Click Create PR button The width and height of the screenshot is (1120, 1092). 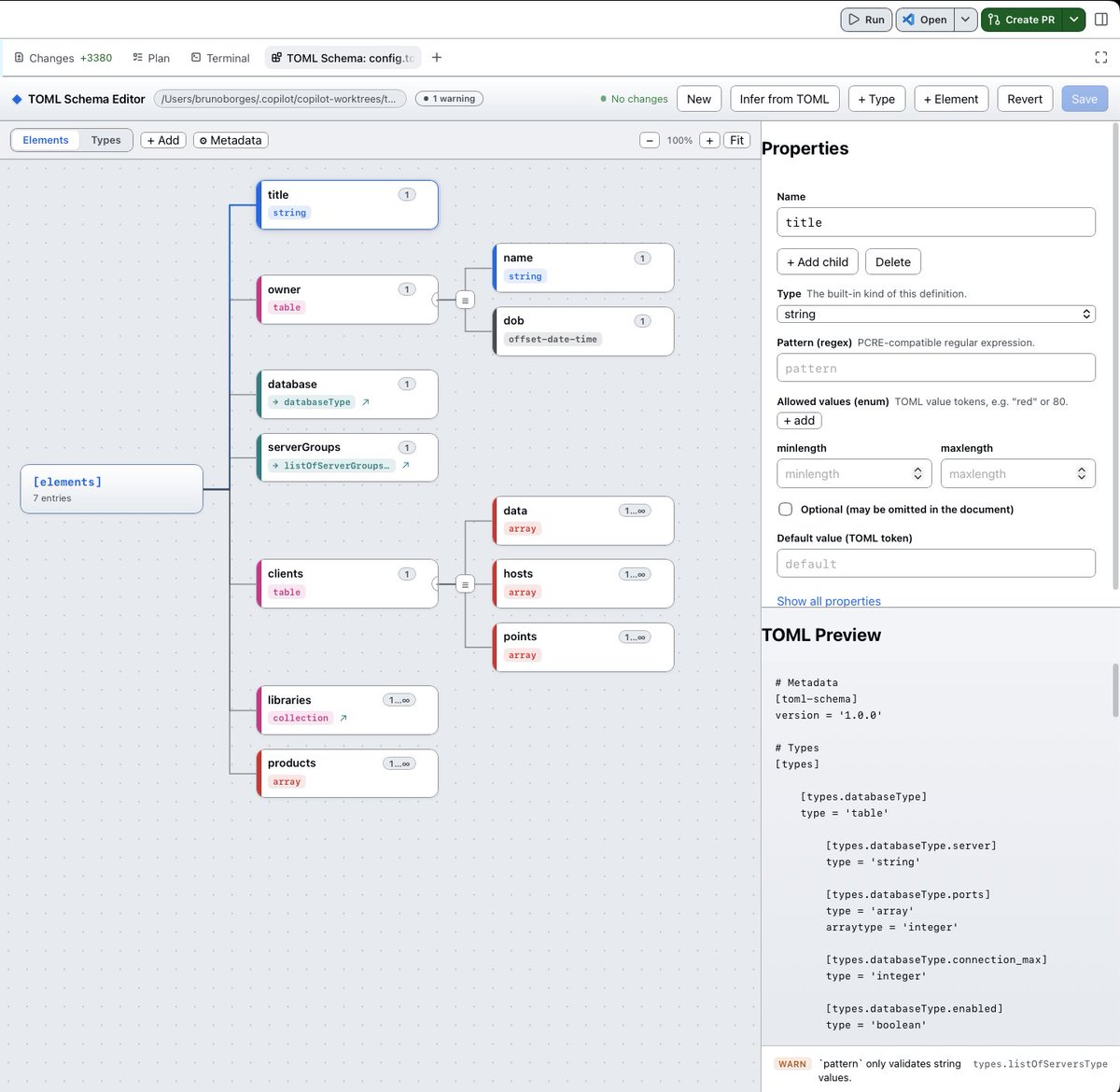pos(1022,19)
